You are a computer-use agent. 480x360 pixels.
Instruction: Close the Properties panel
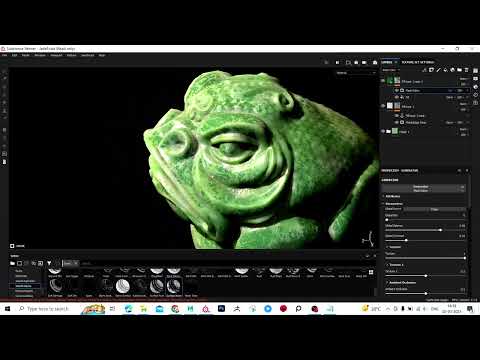click(467, 170)
